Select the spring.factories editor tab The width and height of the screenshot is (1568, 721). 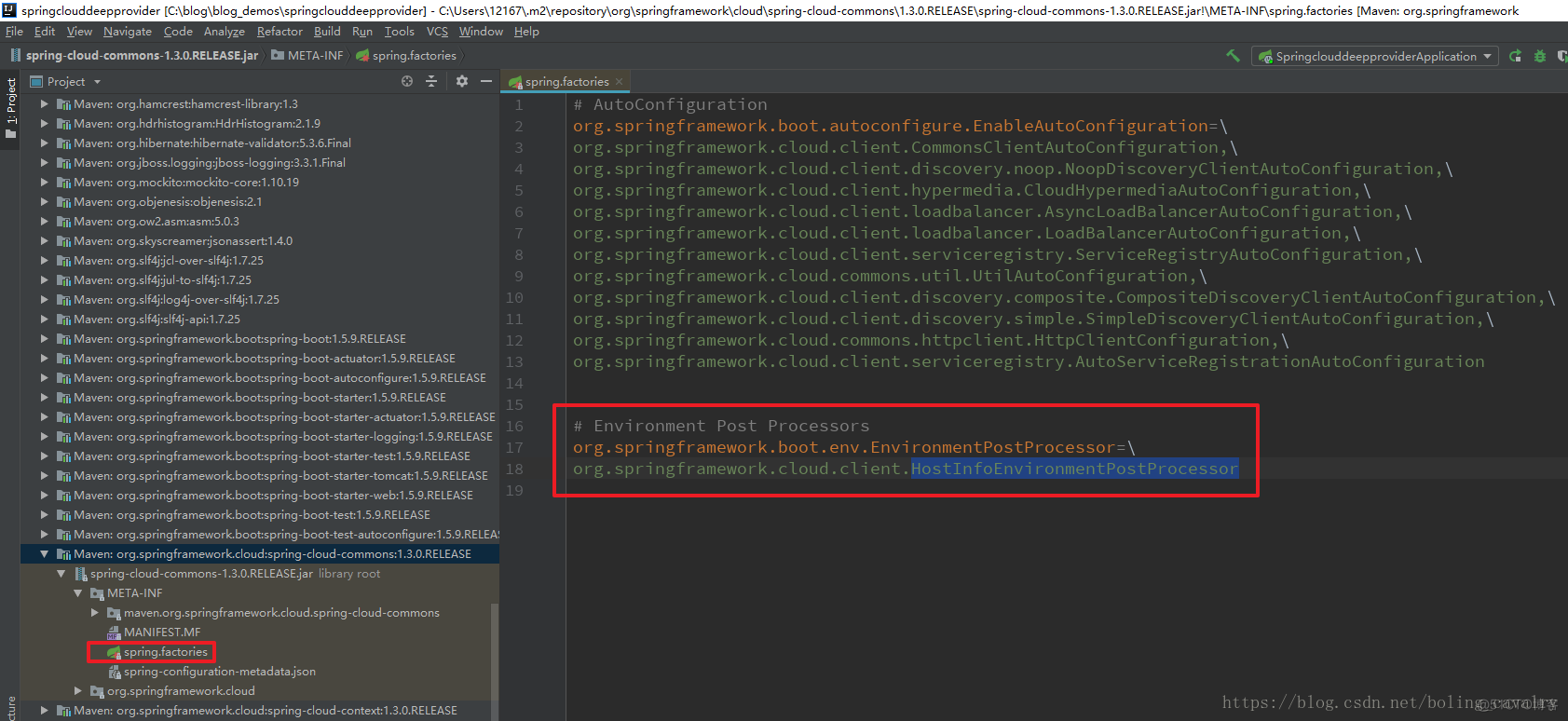point(566,82)
